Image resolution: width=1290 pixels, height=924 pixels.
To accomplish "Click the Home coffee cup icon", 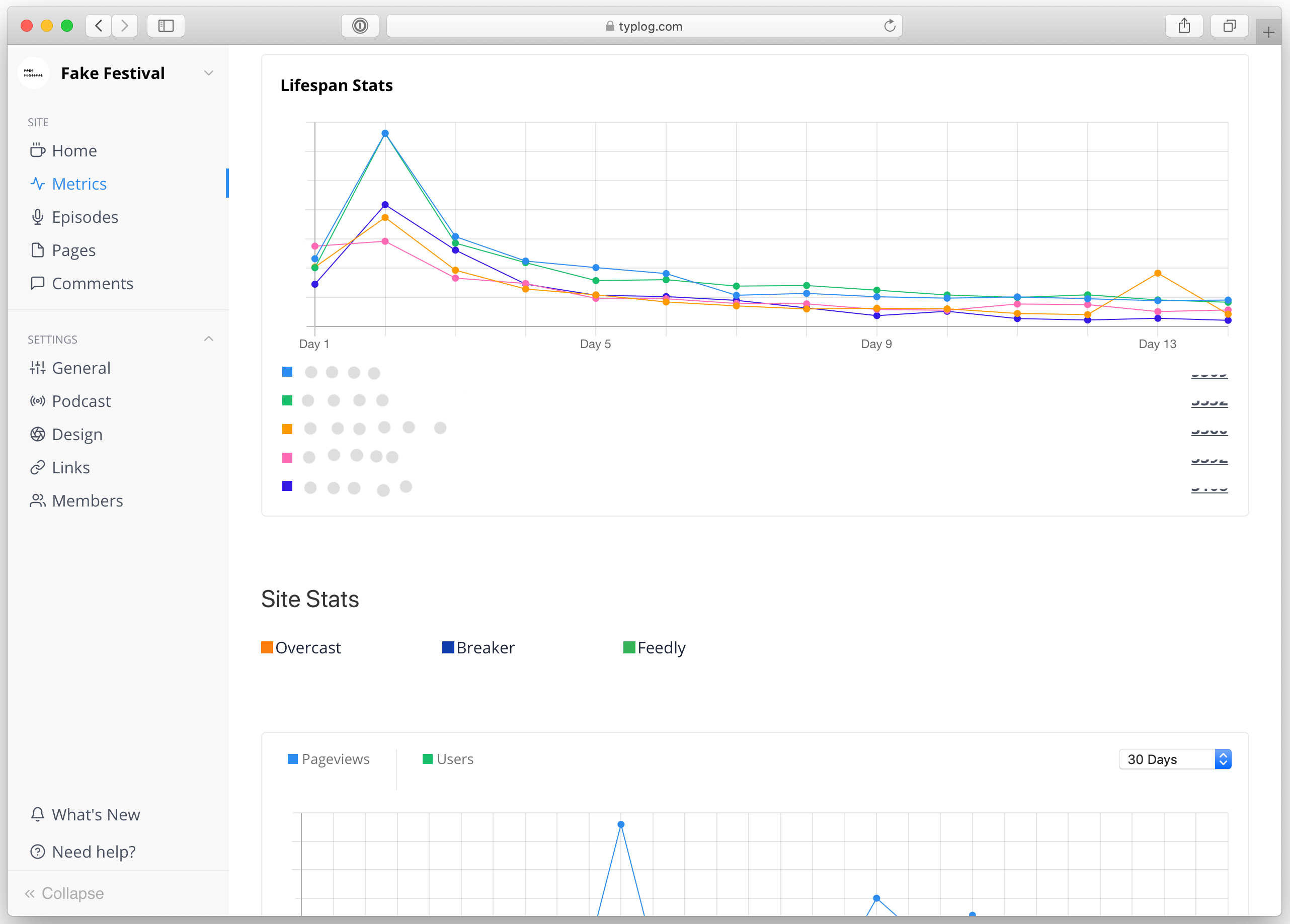I will [x=38, y=150].
